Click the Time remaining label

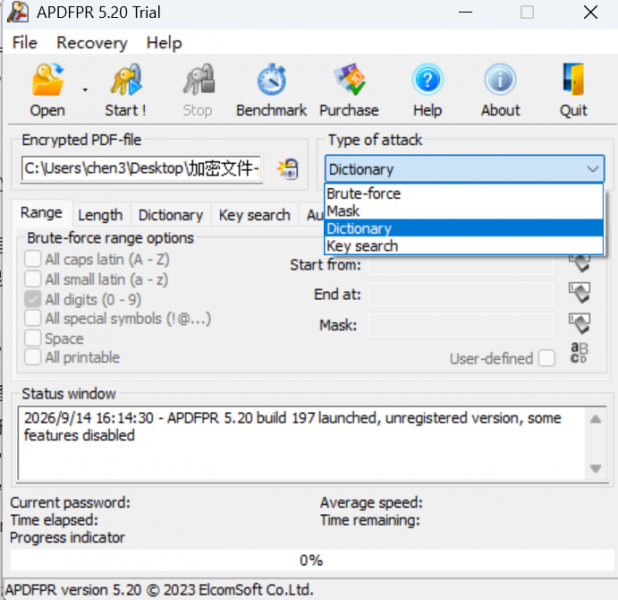click(x=370, y=520)
